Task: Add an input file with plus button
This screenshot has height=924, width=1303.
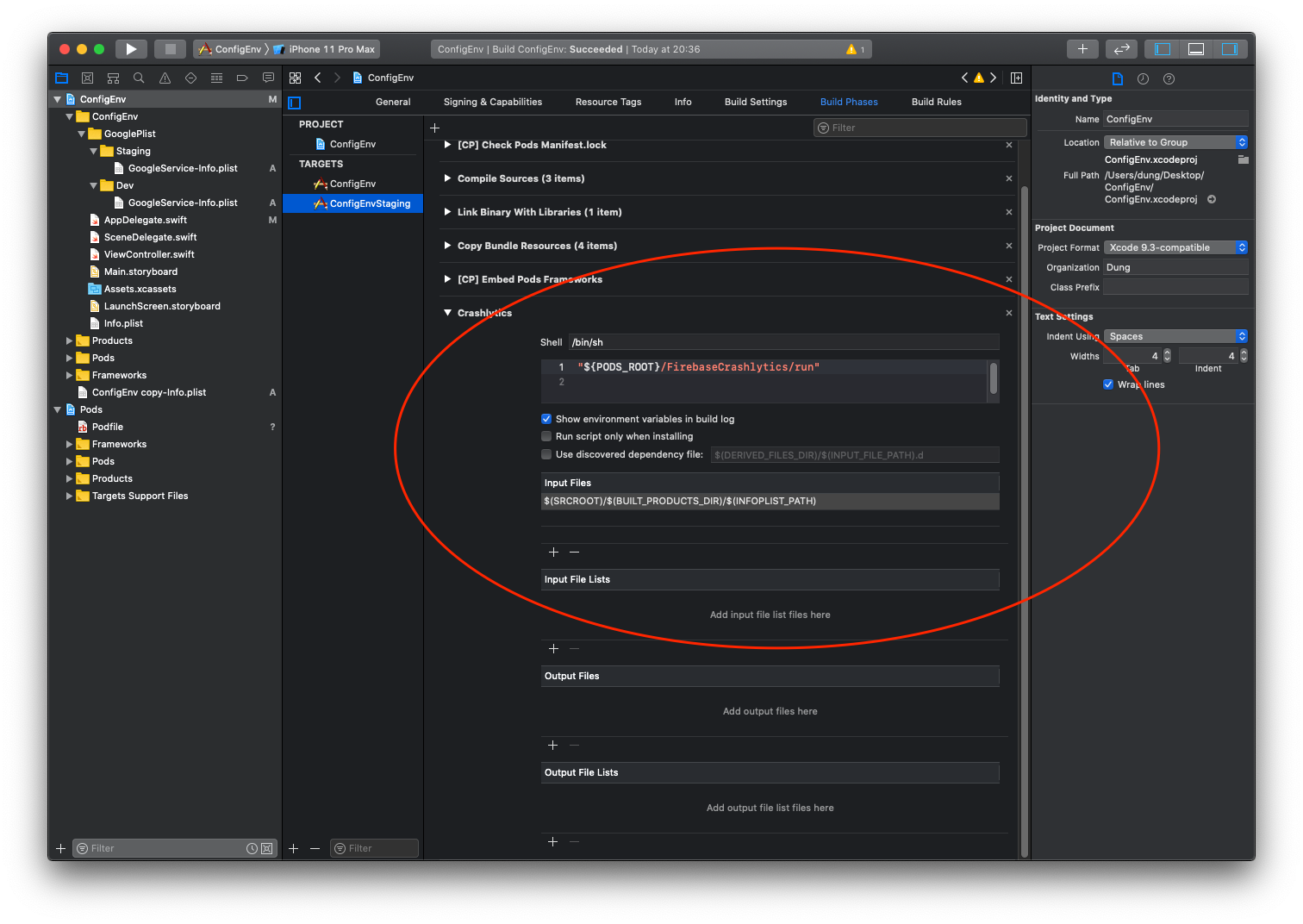Action: pos(553,552)
